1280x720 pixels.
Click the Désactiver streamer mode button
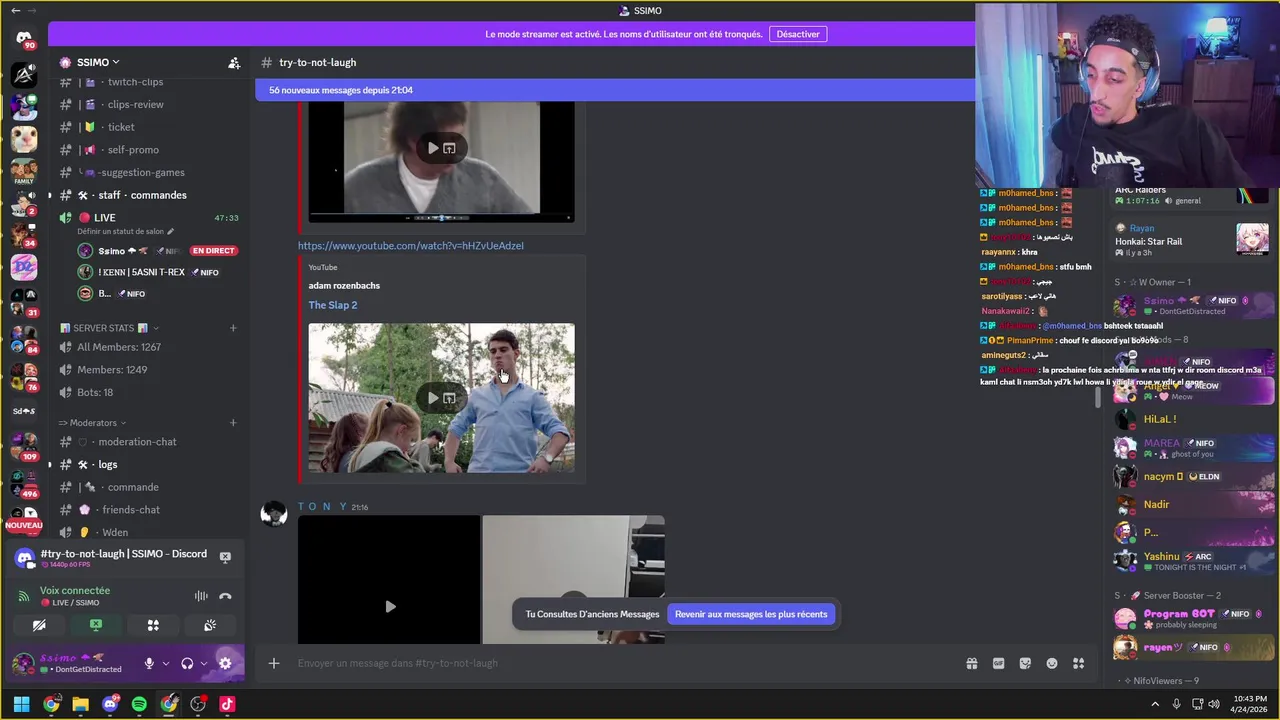click(x=798, y=34)
